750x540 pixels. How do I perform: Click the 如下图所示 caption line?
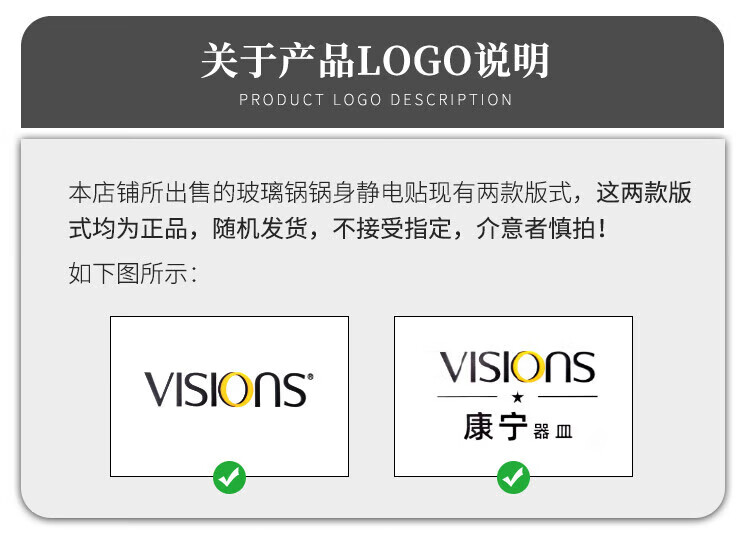132,274
